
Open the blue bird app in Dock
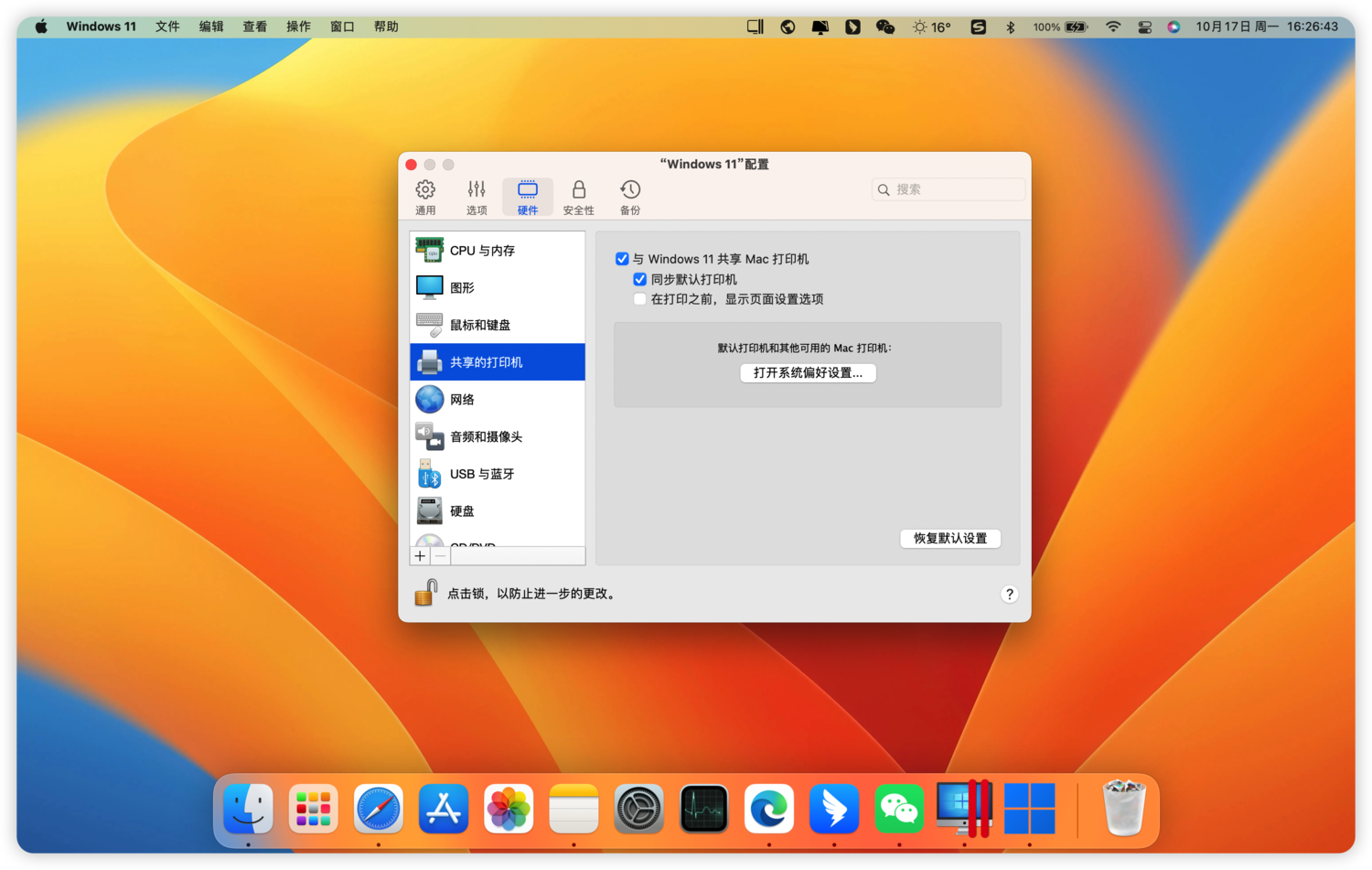[834, 809]
